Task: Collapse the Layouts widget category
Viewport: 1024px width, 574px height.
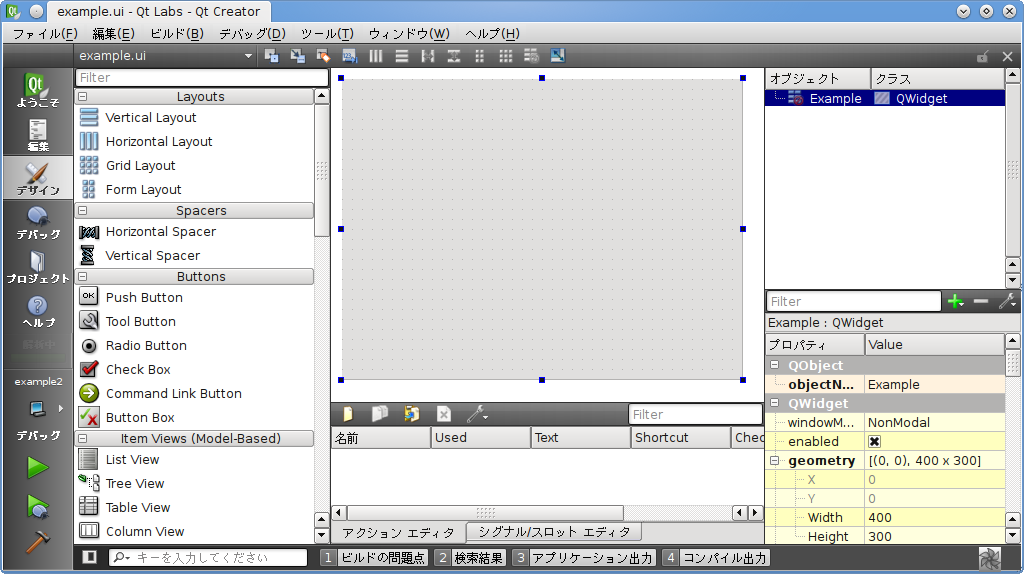Action: click(x=82, y=97)
